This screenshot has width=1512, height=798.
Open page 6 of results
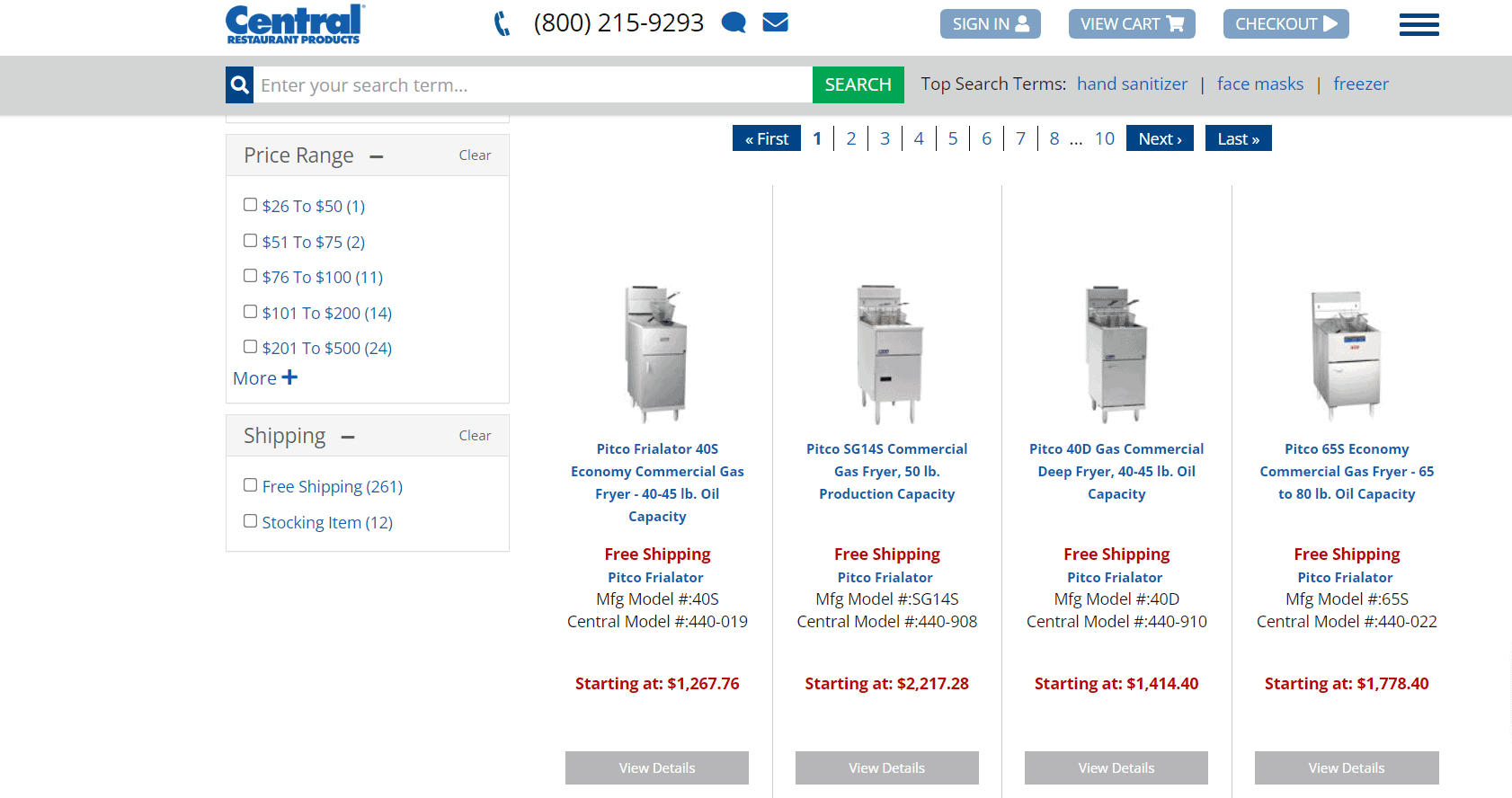[986, 138]
